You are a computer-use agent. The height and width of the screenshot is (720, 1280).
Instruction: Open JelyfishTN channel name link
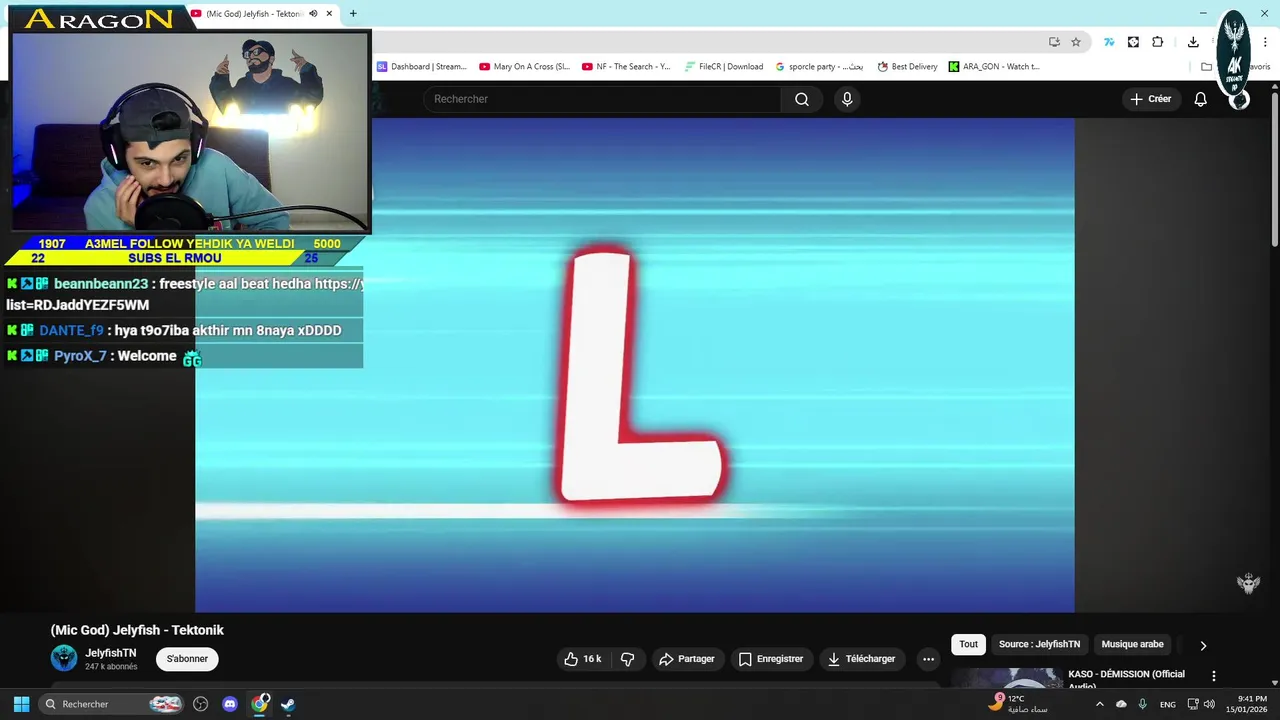click(110, 653)
